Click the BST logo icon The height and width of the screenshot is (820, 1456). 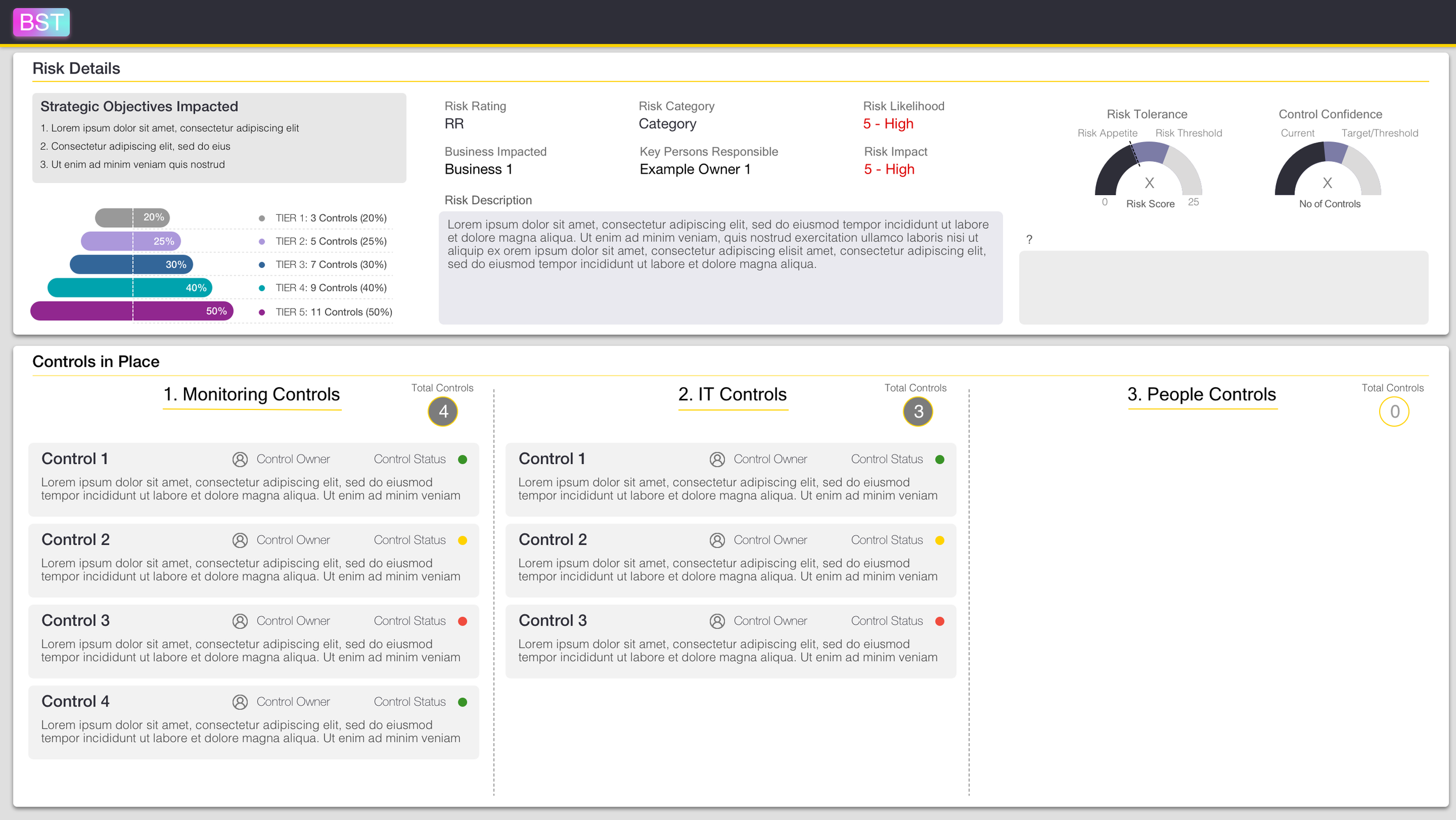click(x=41, y=22)
